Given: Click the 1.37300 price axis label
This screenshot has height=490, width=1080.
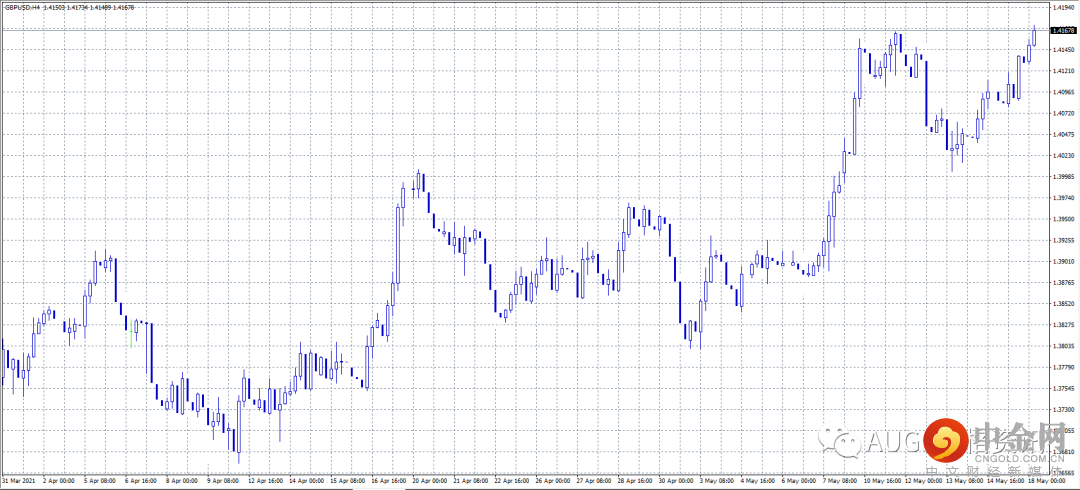Looking at the screenshot, I should [1064, 409].
